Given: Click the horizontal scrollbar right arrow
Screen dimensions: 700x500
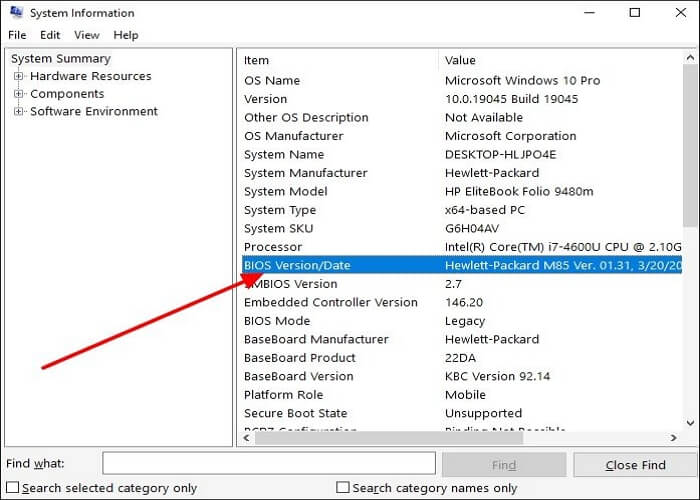Looking at the screenshot, I should click(674, 438).
